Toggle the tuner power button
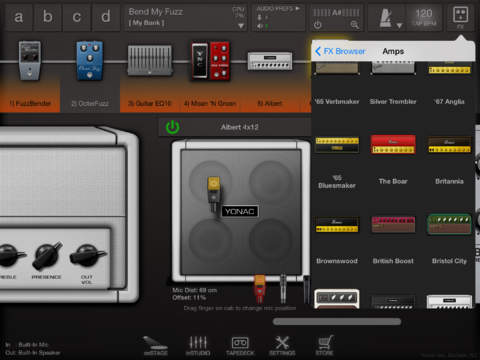 317,25
